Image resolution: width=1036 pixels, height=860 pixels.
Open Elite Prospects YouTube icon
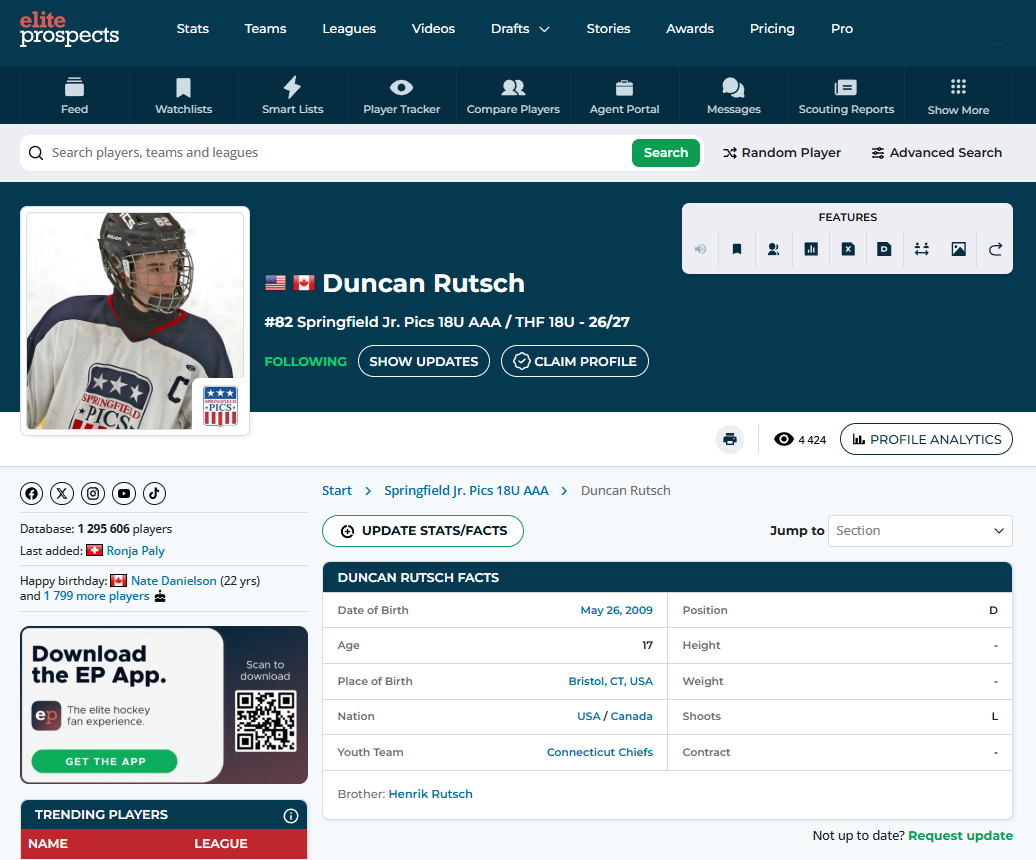[x=124, y=493]
